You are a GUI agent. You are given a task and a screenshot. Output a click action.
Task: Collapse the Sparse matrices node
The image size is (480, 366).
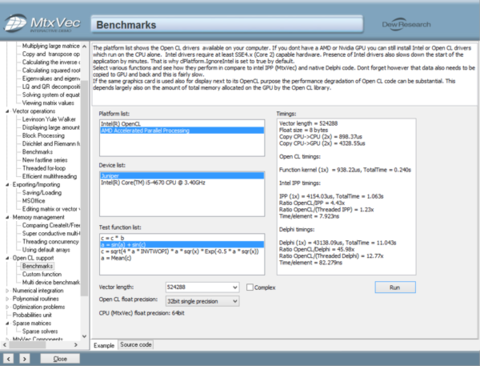pos(7,323)
